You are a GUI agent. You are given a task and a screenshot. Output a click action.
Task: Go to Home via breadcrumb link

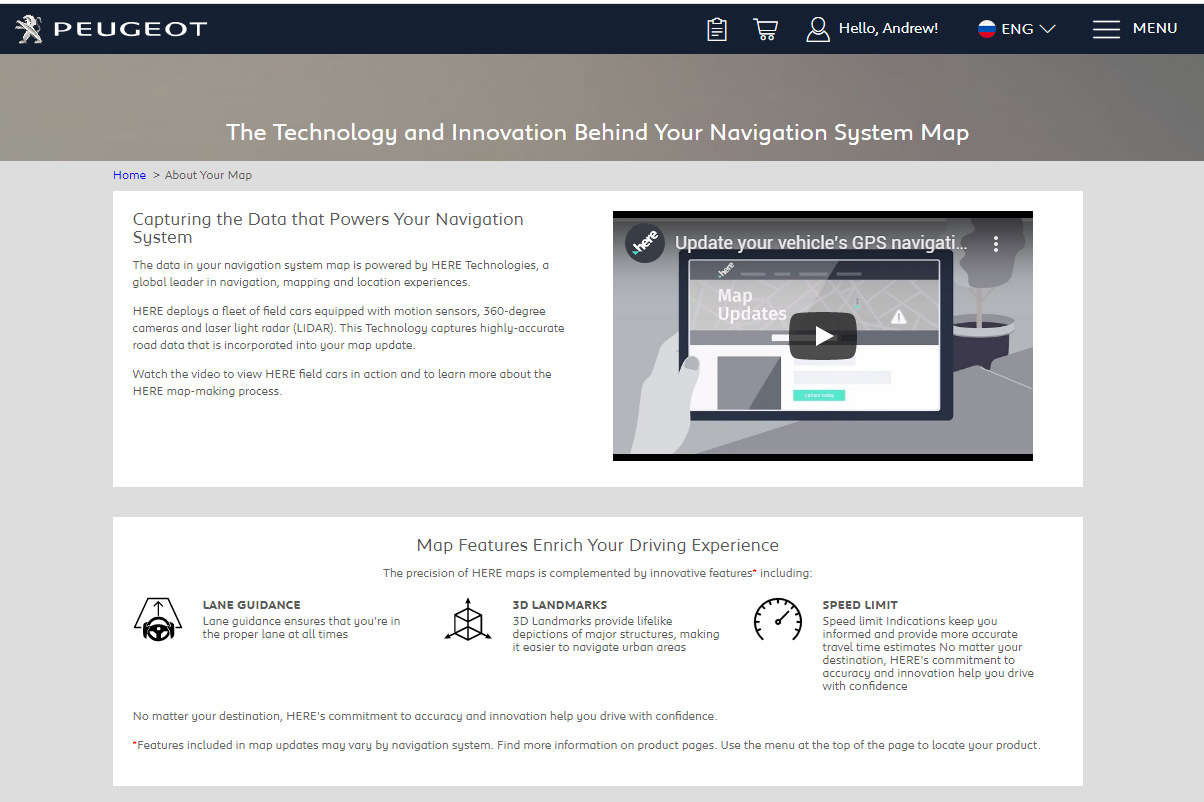[x=129, y=175]
